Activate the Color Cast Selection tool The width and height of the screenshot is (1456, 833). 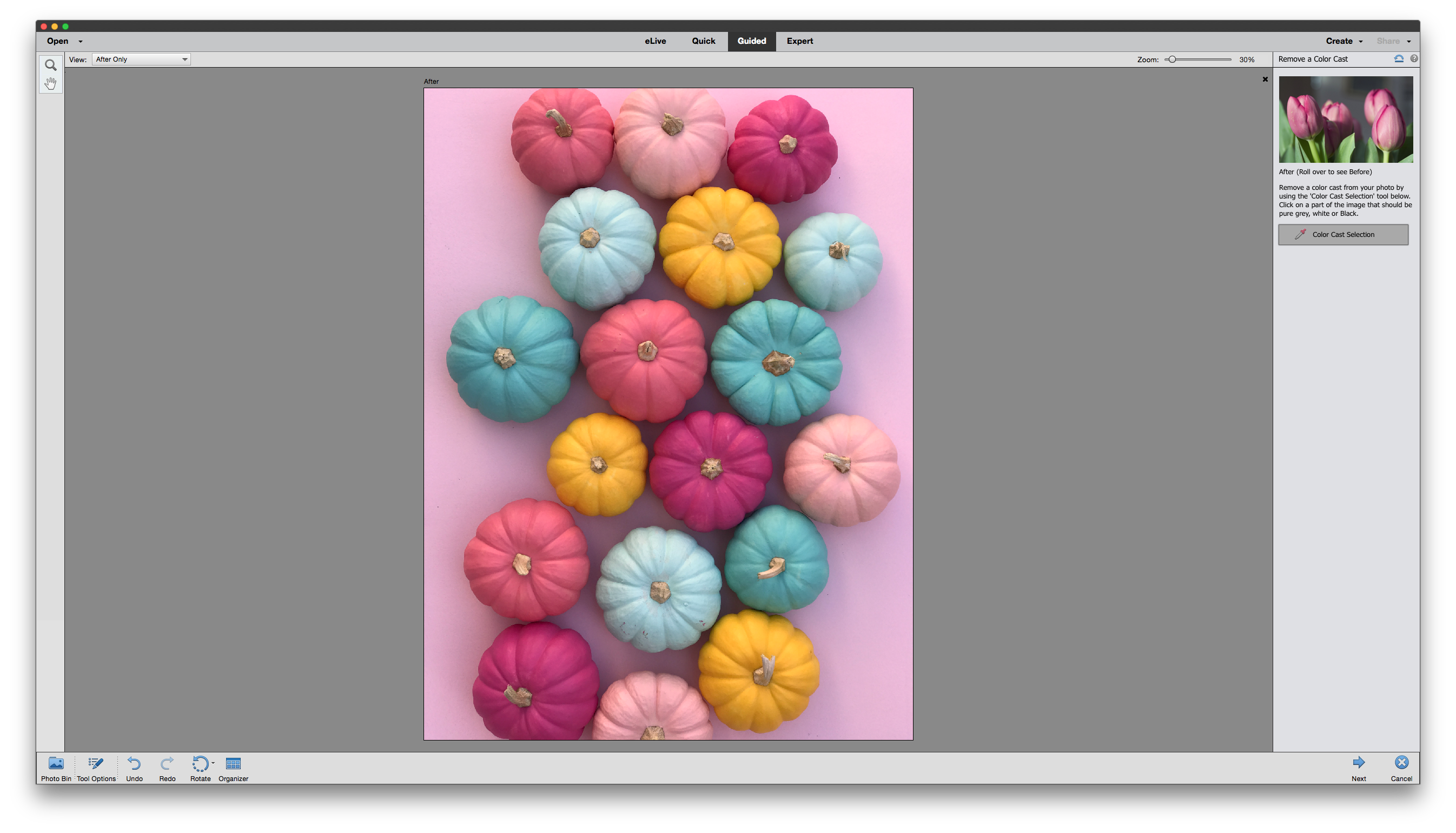(x=1344, y=235)
